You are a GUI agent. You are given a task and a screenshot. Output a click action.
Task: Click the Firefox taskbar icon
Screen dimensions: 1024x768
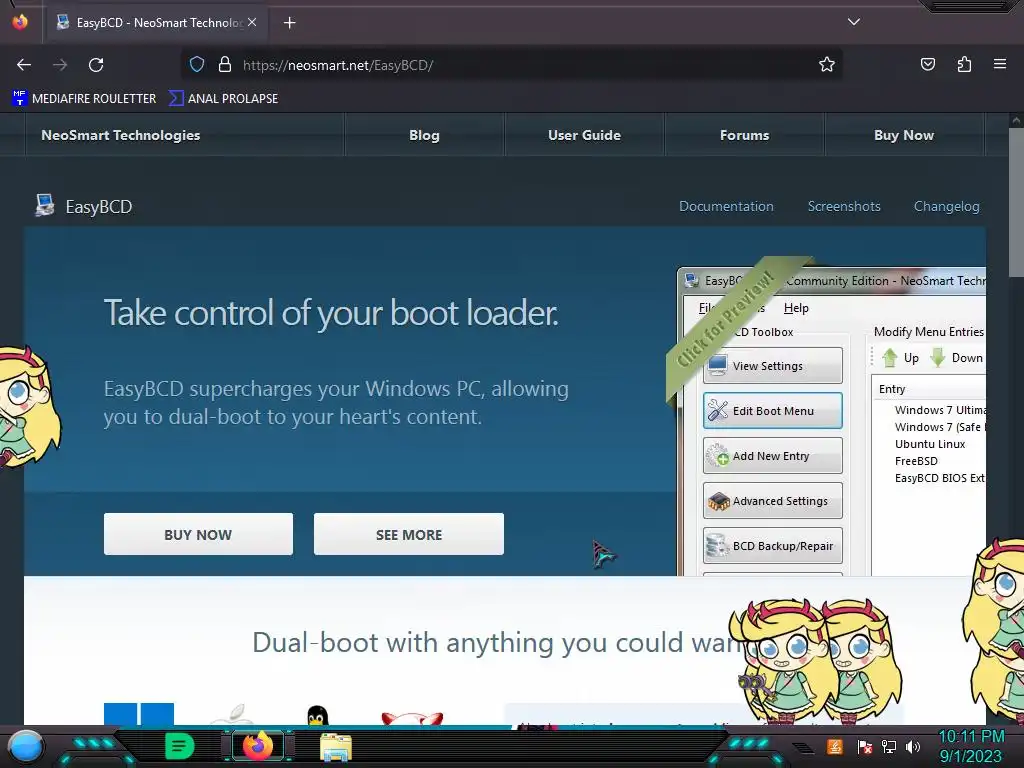257,746
